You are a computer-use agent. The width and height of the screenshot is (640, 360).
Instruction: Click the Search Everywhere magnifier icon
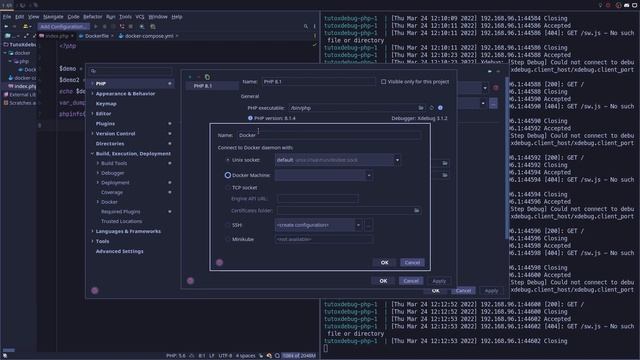[306, 27]
